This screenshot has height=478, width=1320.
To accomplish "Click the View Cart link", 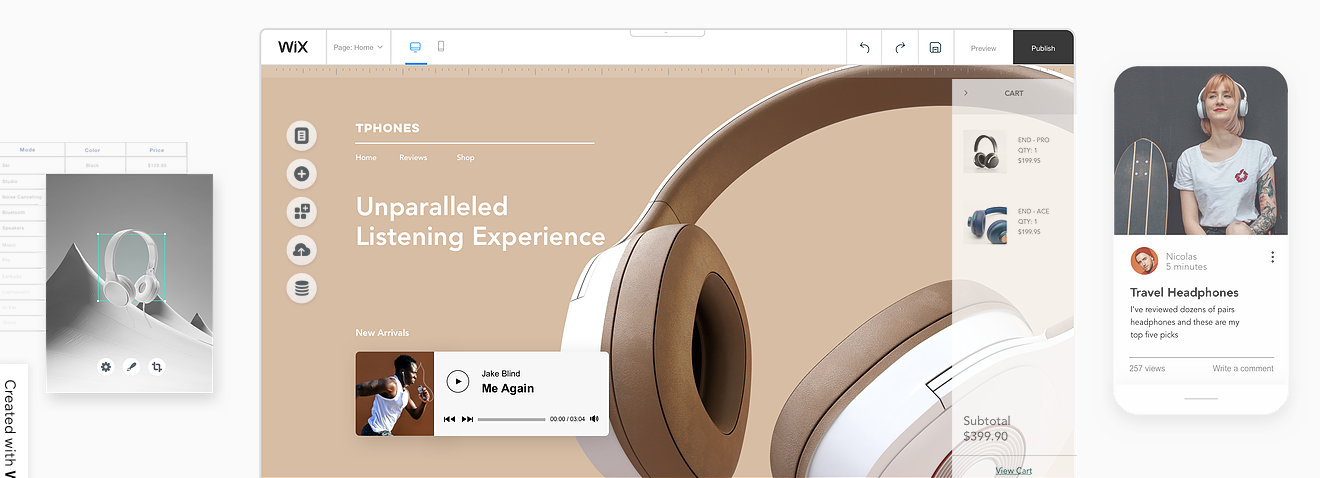I will coord(1014,470).
